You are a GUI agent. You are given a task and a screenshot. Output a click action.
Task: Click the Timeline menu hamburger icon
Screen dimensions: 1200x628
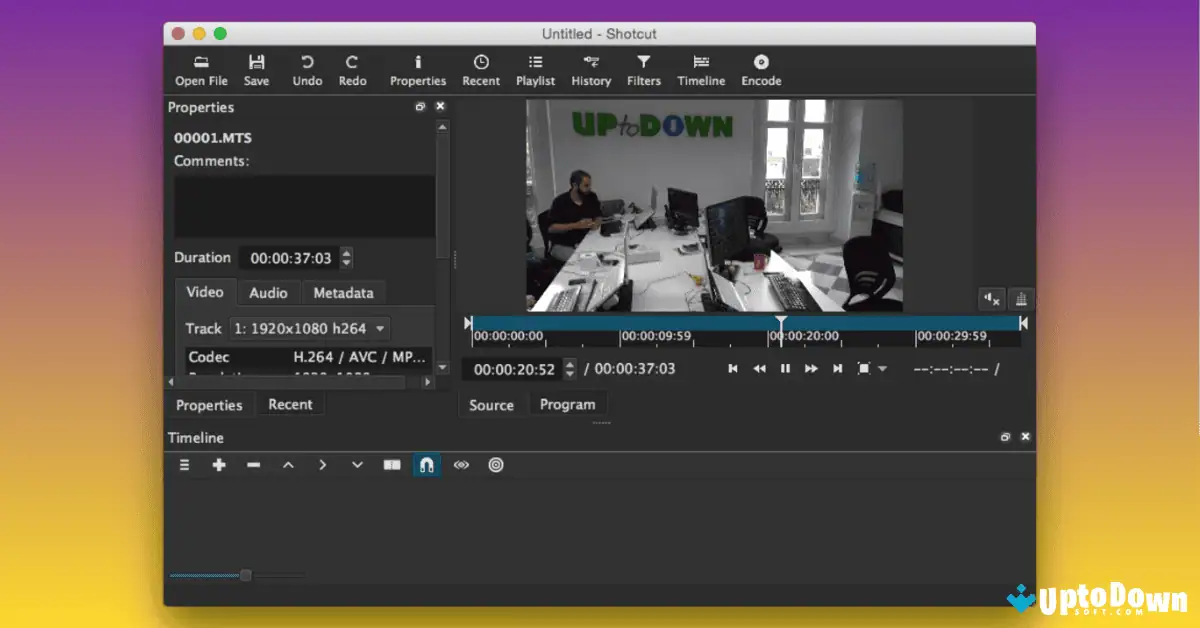[x=184, y=464]
